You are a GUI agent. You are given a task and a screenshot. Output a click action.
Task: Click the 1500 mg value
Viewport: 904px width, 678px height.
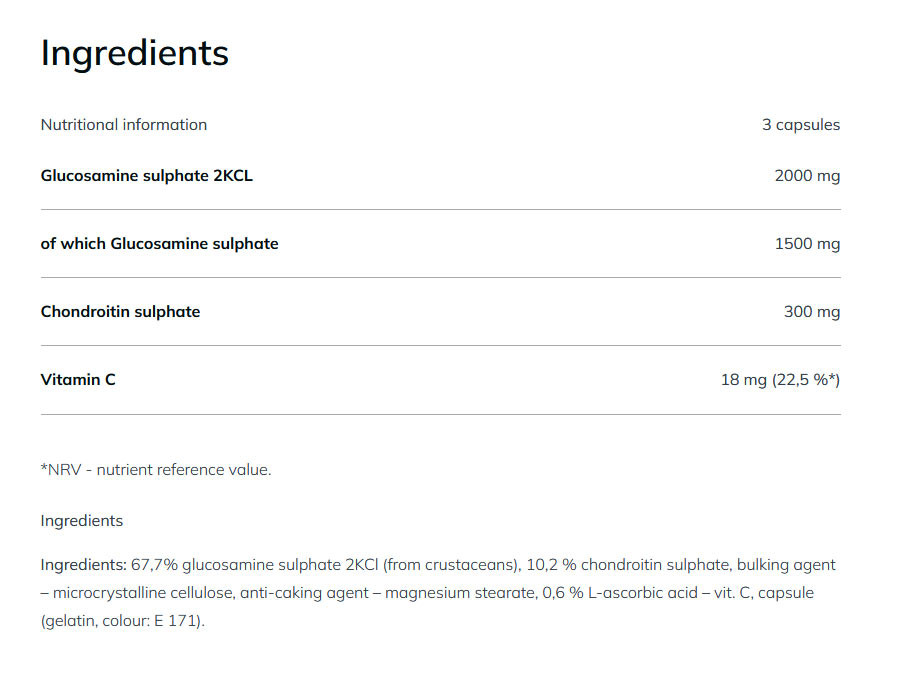(x=807, y=244)
